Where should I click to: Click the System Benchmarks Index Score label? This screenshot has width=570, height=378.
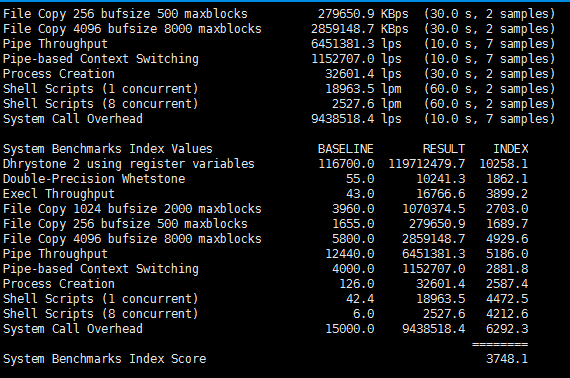pyautogui.click(x=105, y=359)
